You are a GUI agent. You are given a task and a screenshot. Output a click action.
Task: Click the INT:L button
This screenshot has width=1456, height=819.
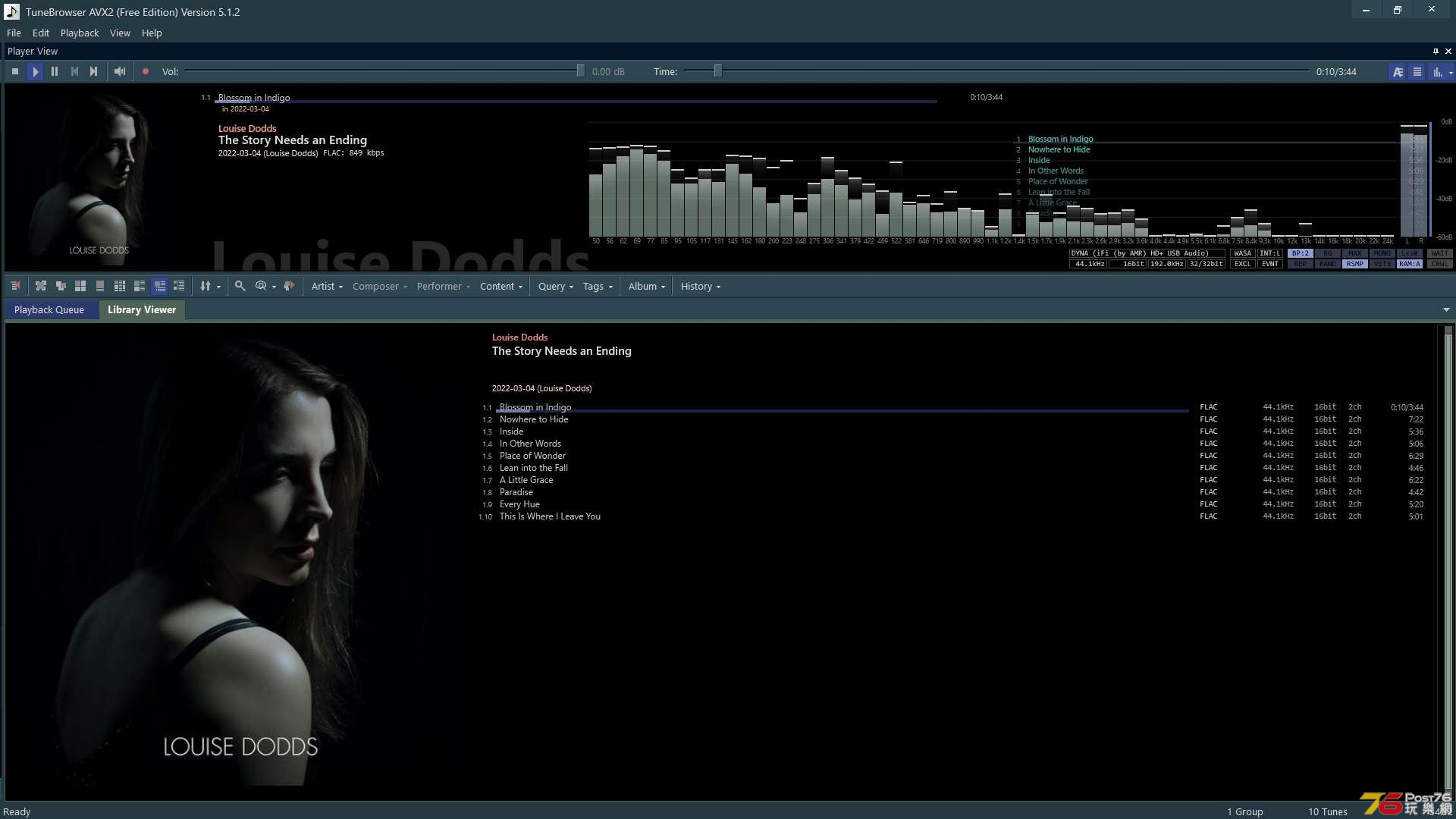1270,253
